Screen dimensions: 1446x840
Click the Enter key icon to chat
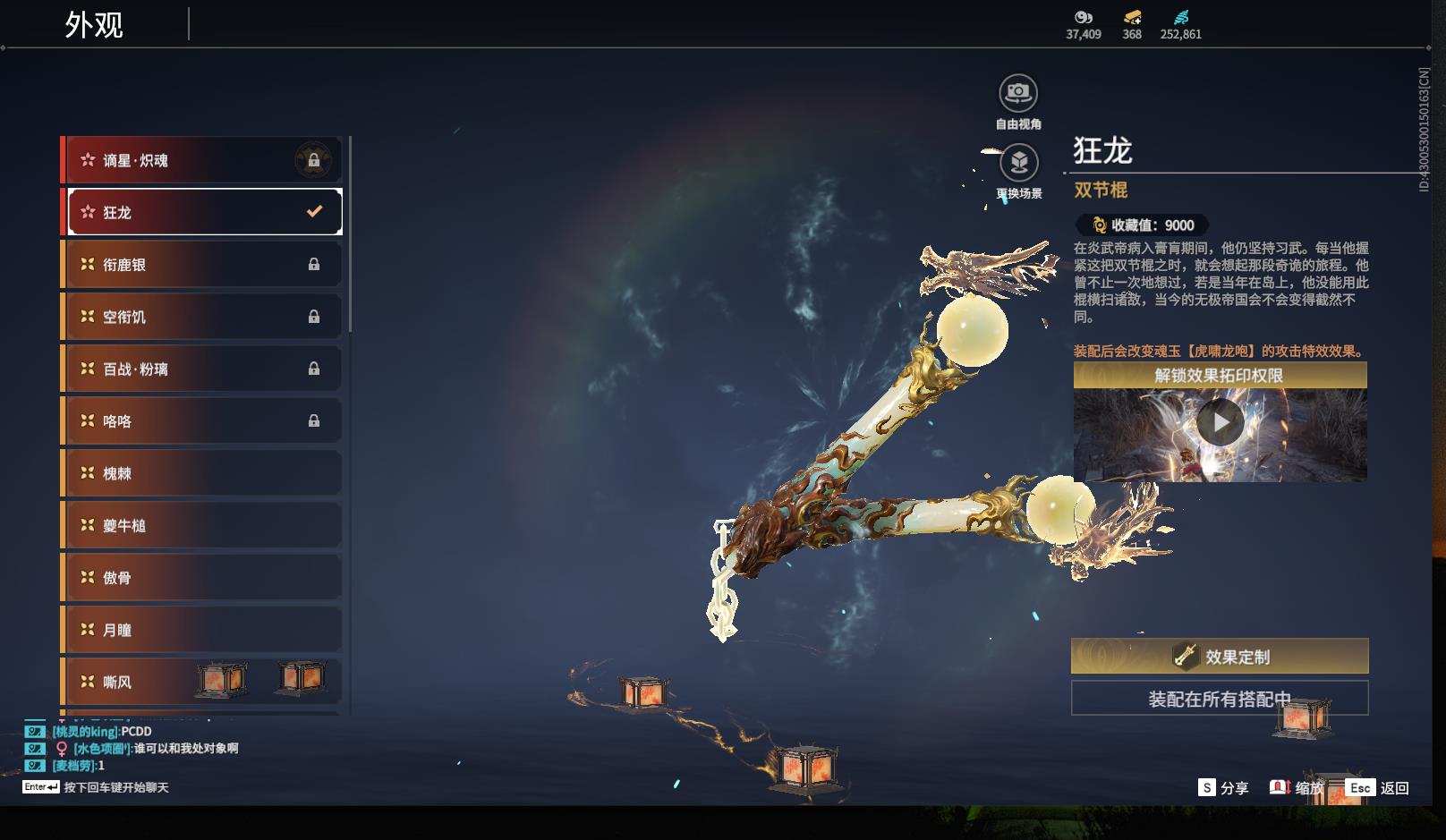click(x=41, y=787)
